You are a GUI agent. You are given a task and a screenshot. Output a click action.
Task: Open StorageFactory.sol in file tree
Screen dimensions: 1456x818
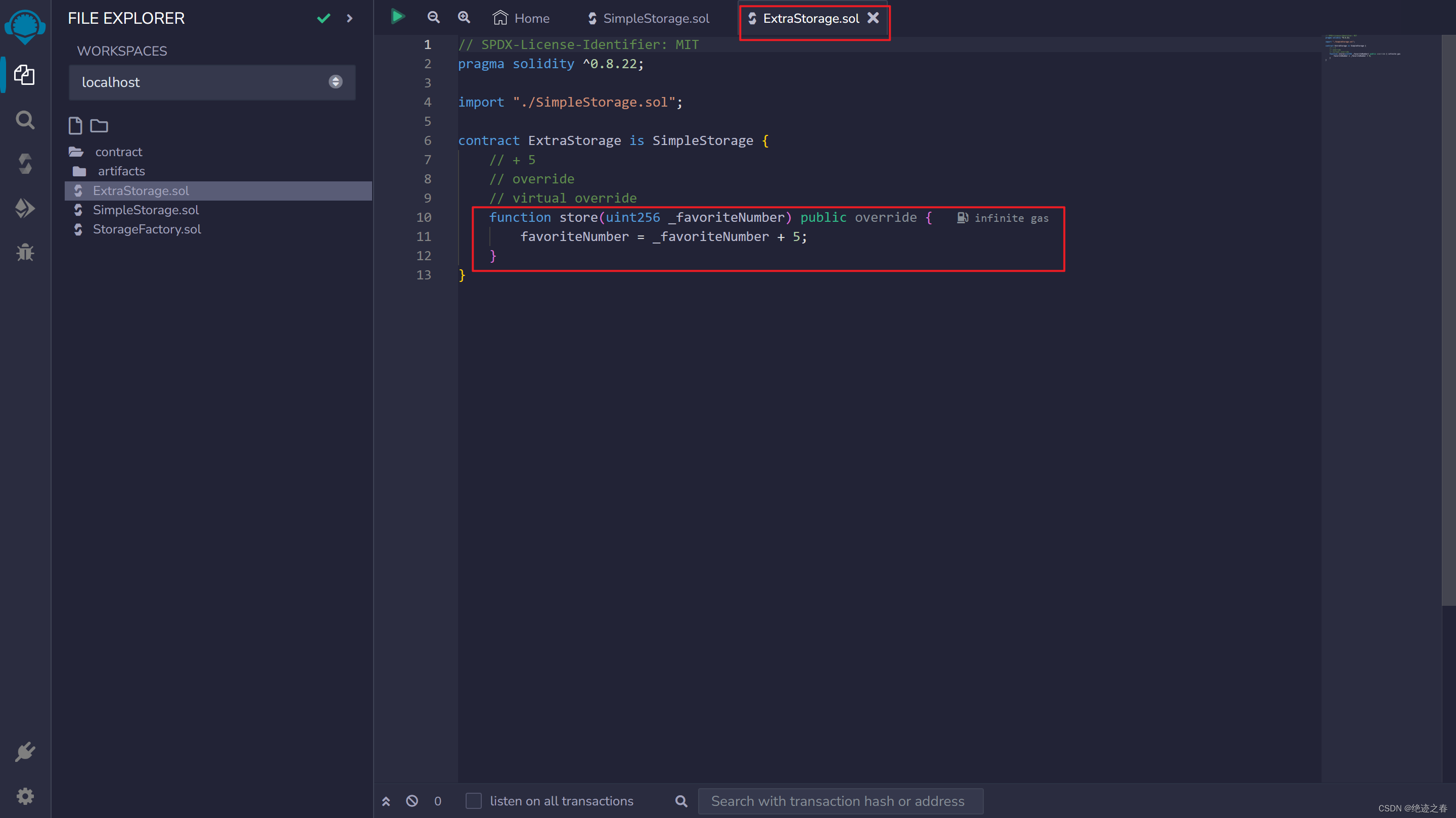(147, 229)
